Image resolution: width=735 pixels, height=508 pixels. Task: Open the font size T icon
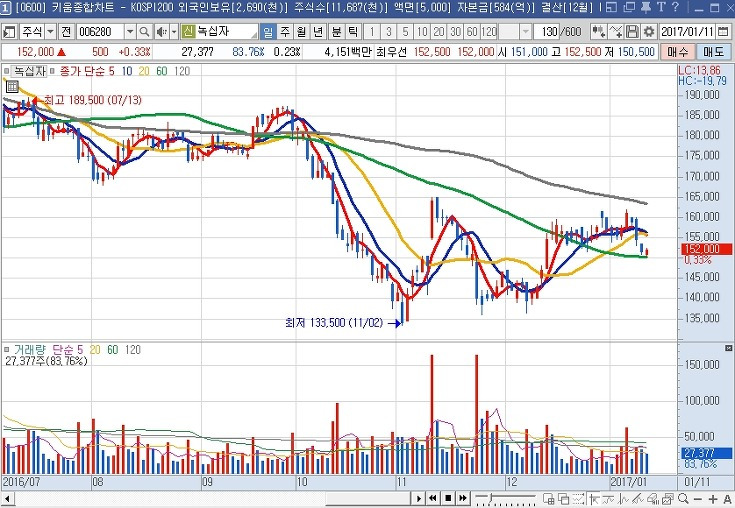click(x=661, y=7)
